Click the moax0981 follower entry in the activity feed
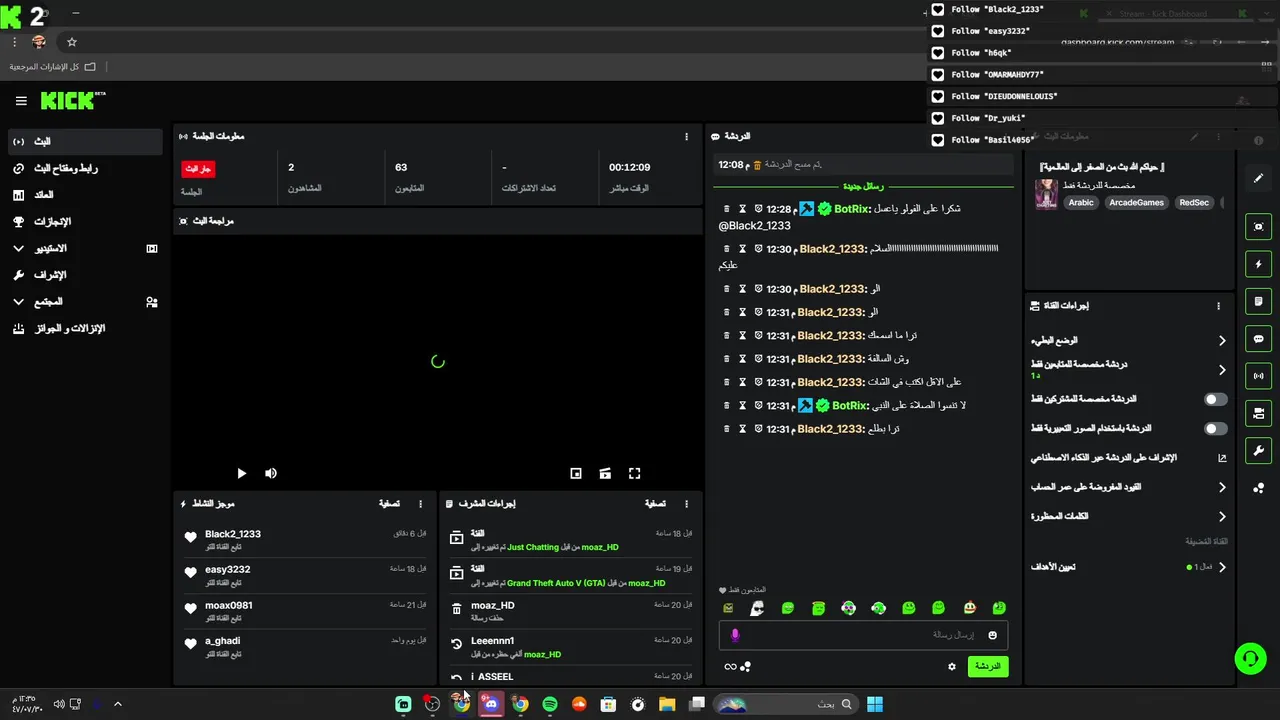 coord(305,611)
